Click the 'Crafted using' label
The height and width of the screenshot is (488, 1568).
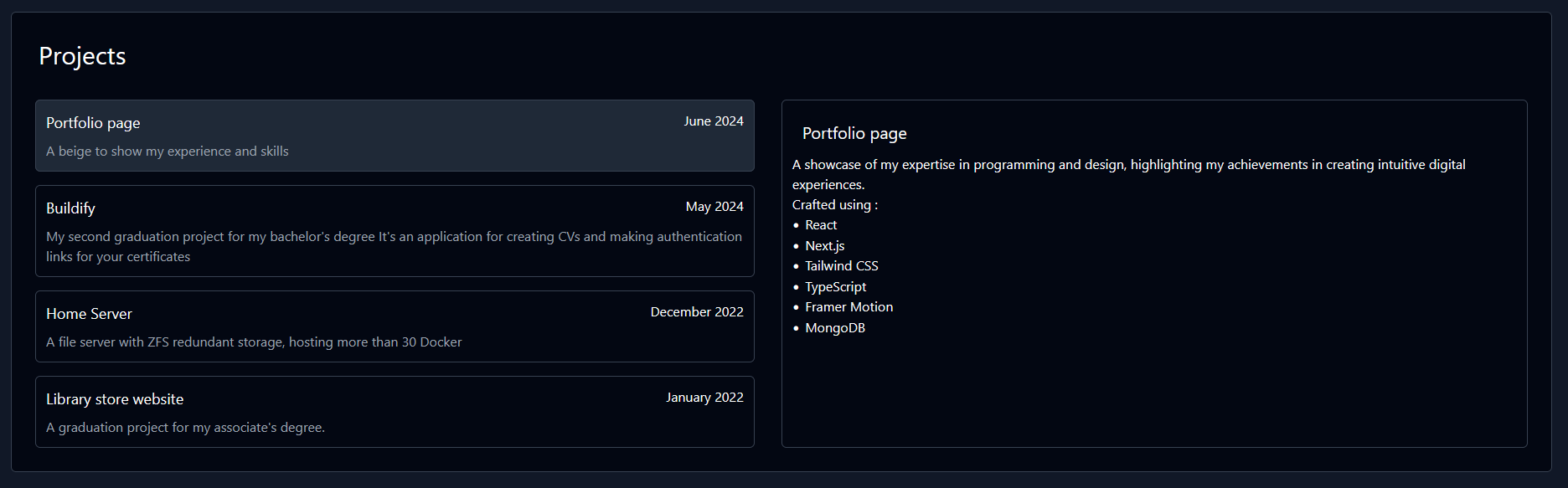[834, 205]
